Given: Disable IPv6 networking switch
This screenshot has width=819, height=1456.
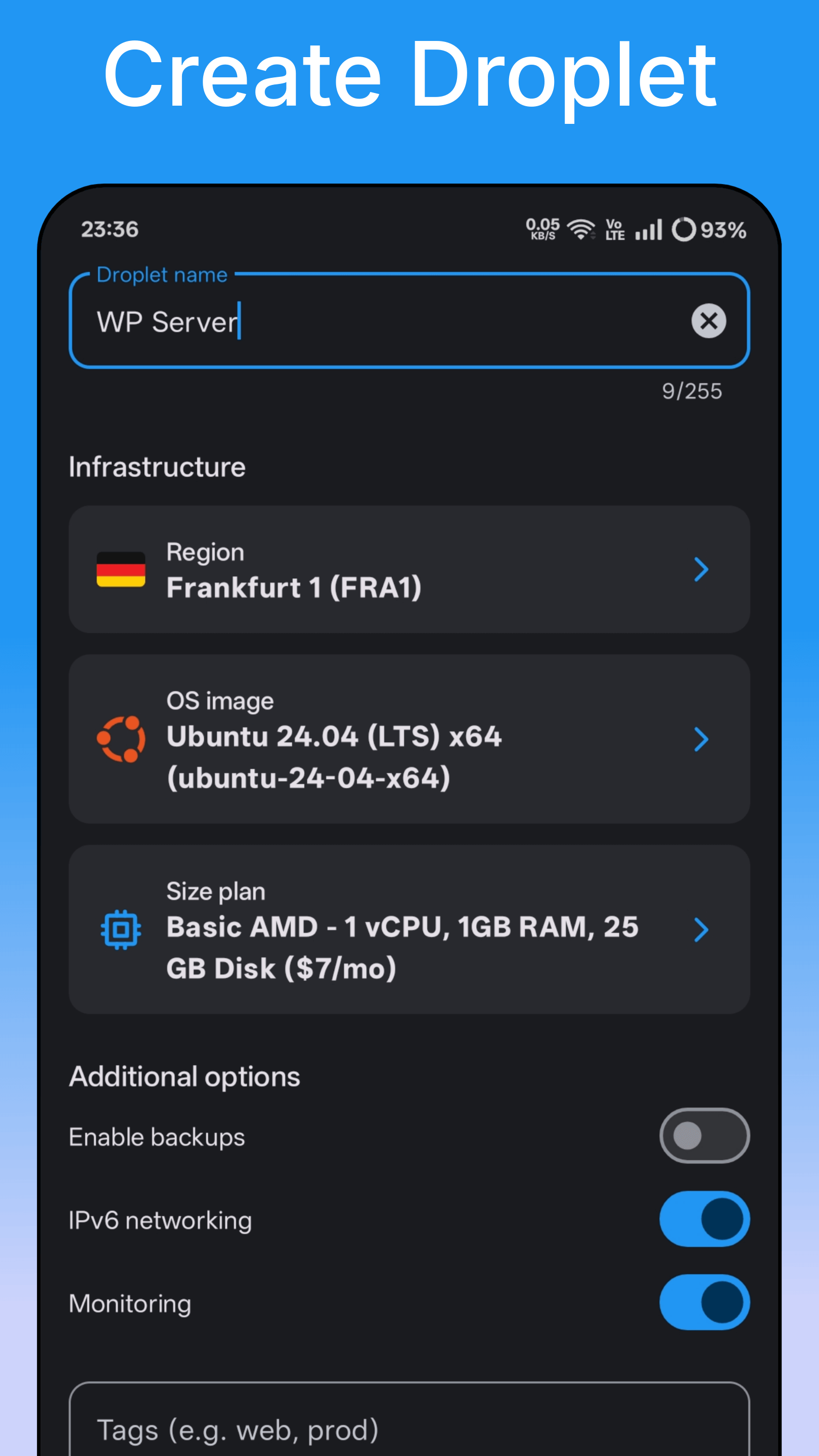Looking at the screenshot, I should click(x=704, y=1219).
